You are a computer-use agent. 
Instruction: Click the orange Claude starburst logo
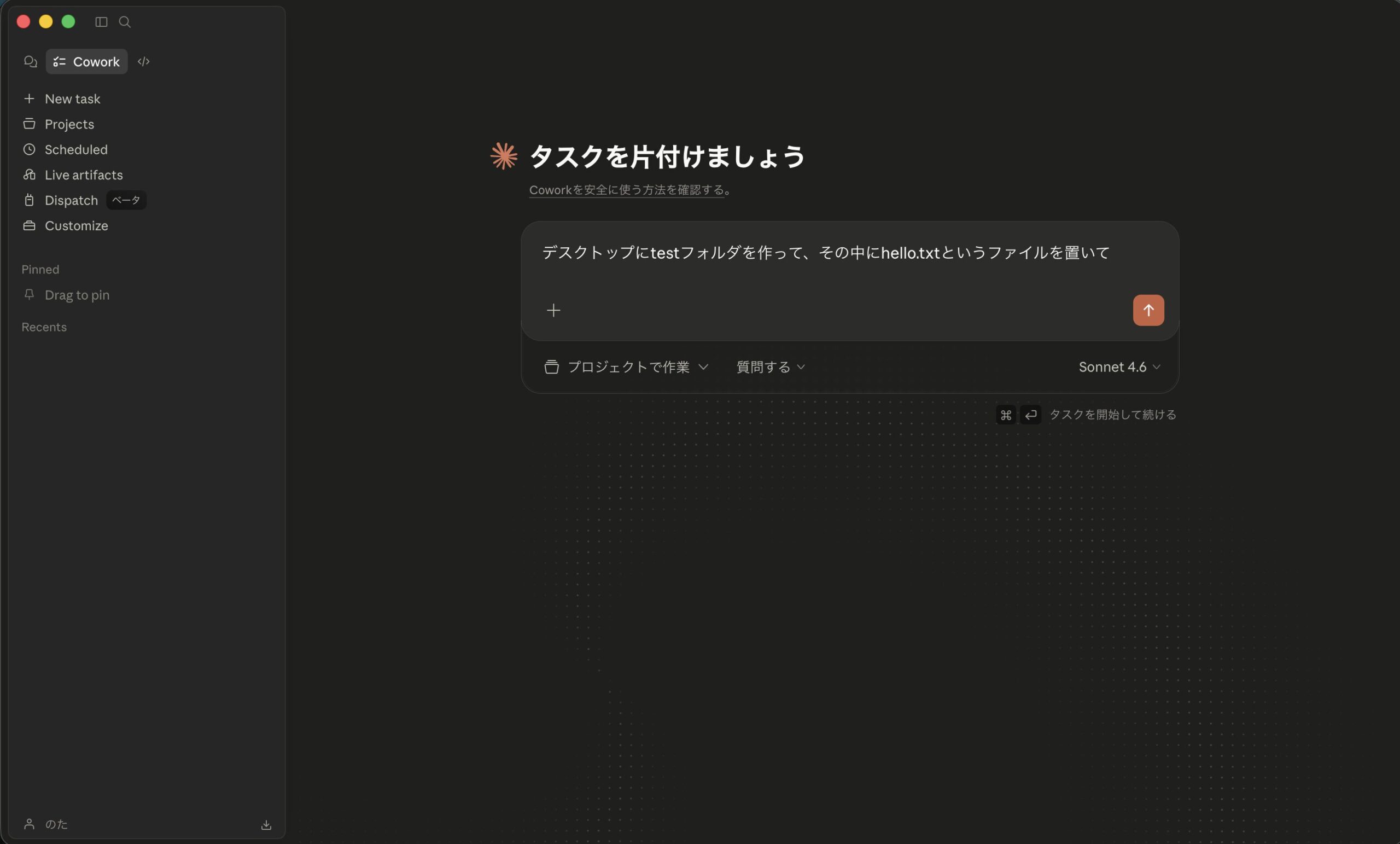[504, 156]
